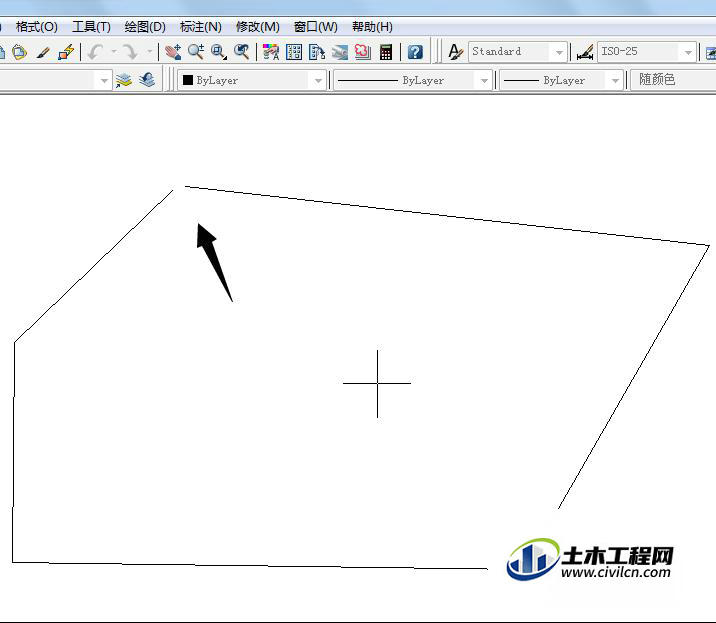The height and width of the screenshot is (623, 716).
Task: Click the 随颜色 plot style field
Action: 673,80
